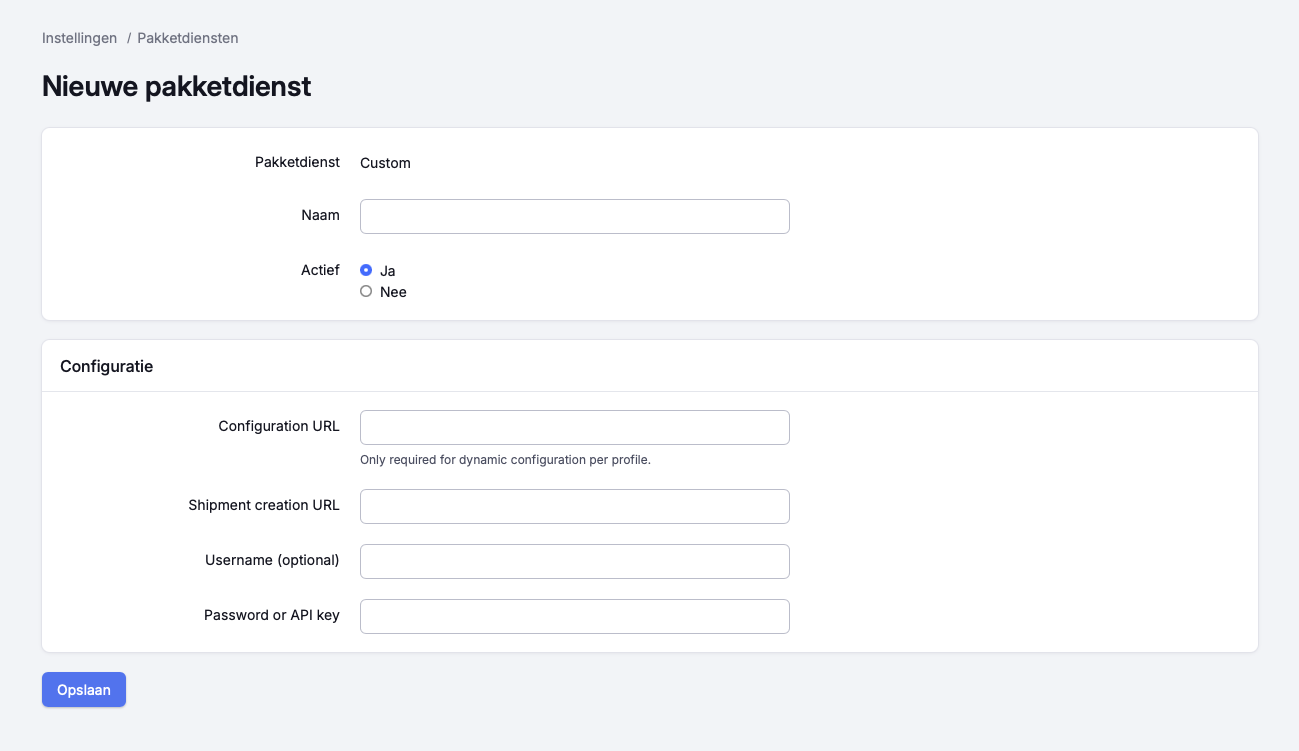Image resolution: width=1299 pixels, height=751 pixels.
Task: Select the Nee radio button
Action: tap(366, 292)
